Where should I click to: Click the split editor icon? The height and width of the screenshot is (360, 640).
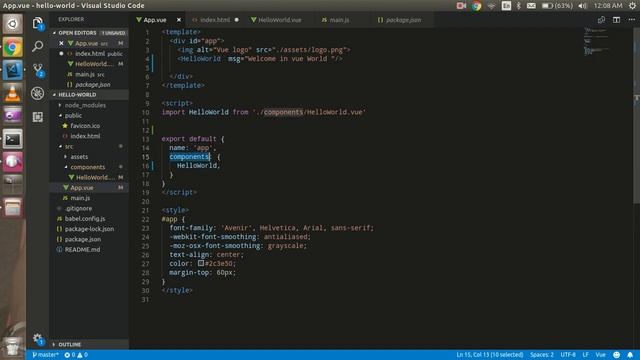click(x=616, y=20)
